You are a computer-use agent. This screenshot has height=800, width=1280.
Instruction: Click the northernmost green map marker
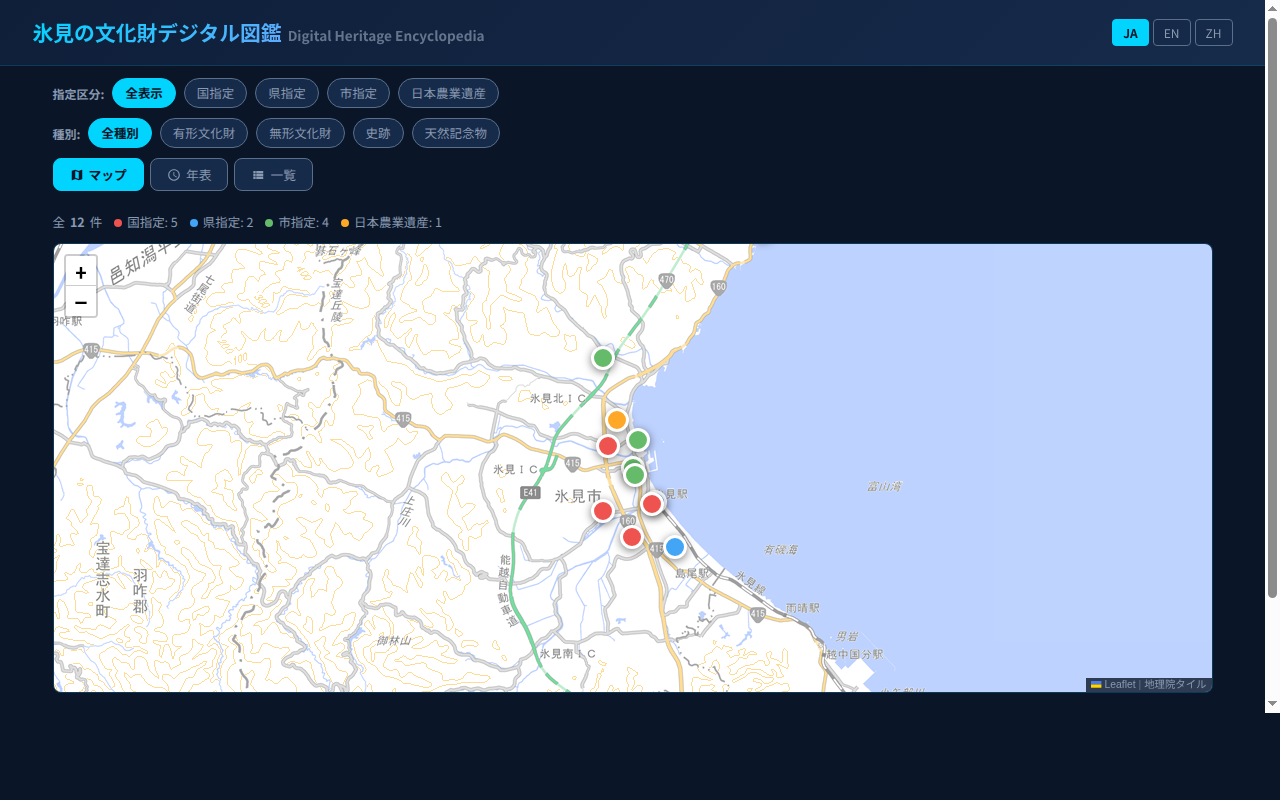point(603,358)
